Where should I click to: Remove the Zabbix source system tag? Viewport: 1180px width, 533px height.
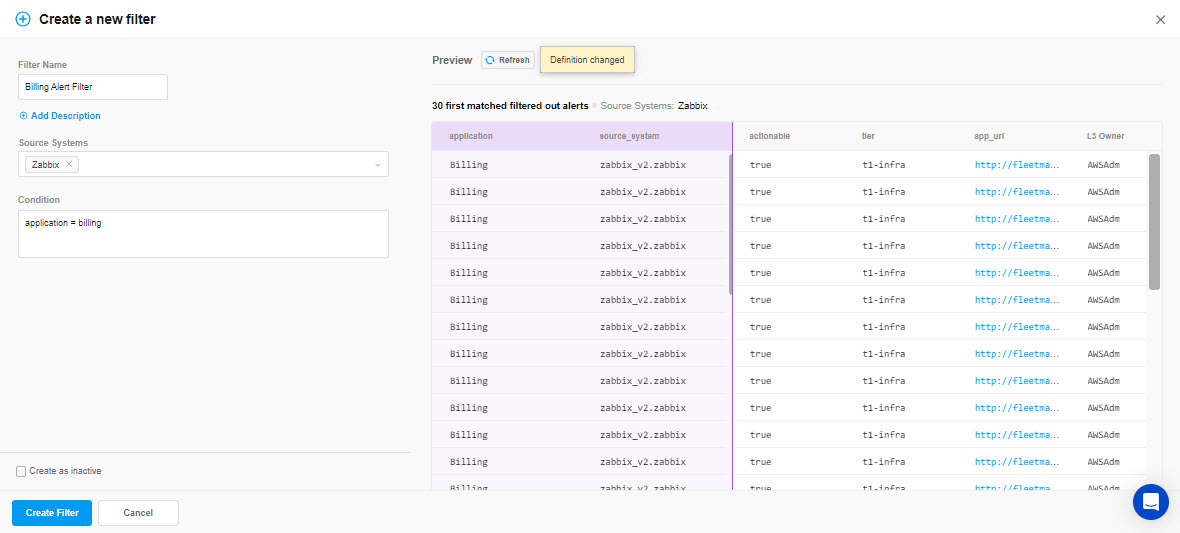pos(69,164)
